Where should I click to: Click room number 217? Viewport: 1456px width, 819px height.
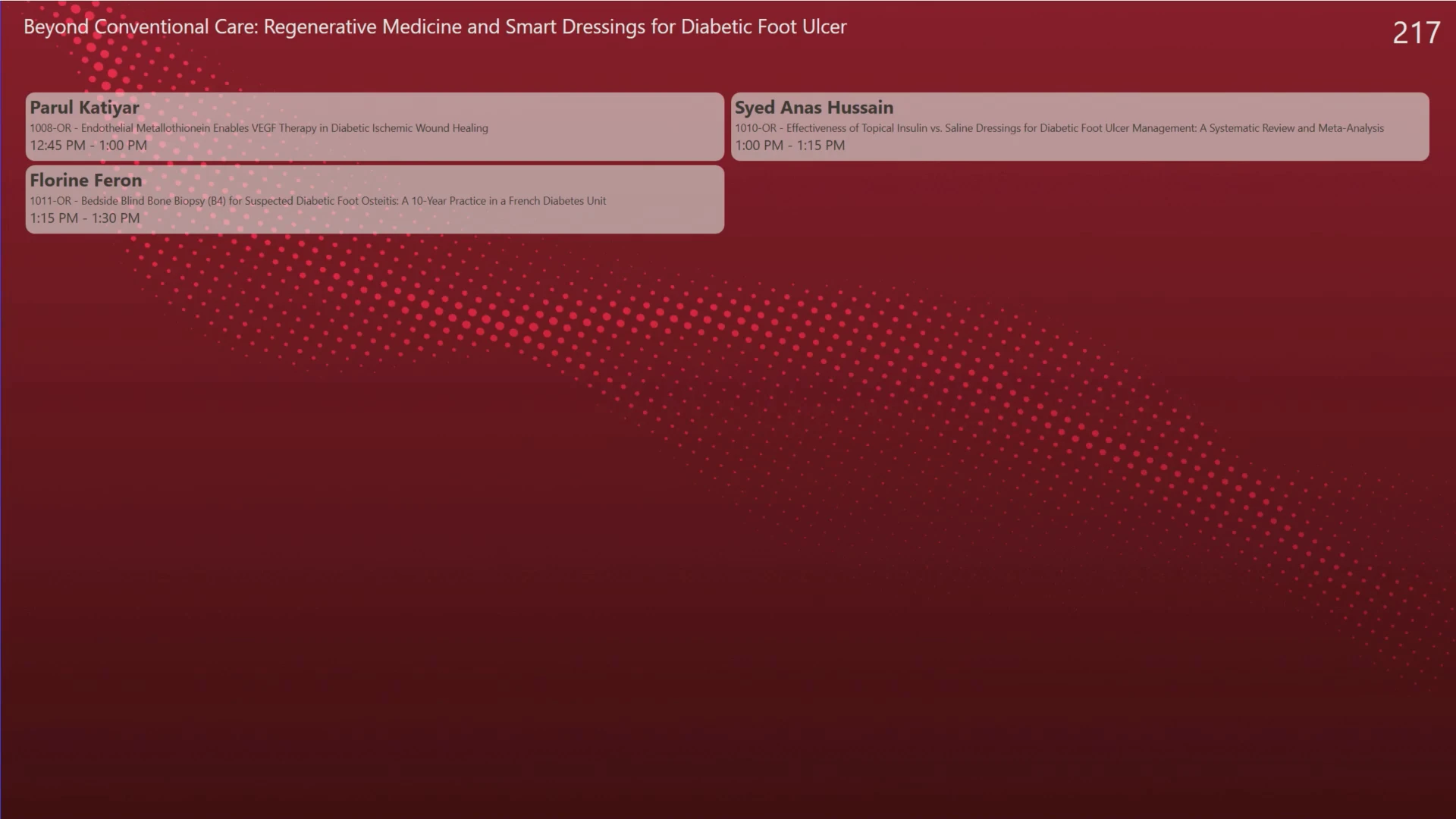click(x=1416, y=33)
